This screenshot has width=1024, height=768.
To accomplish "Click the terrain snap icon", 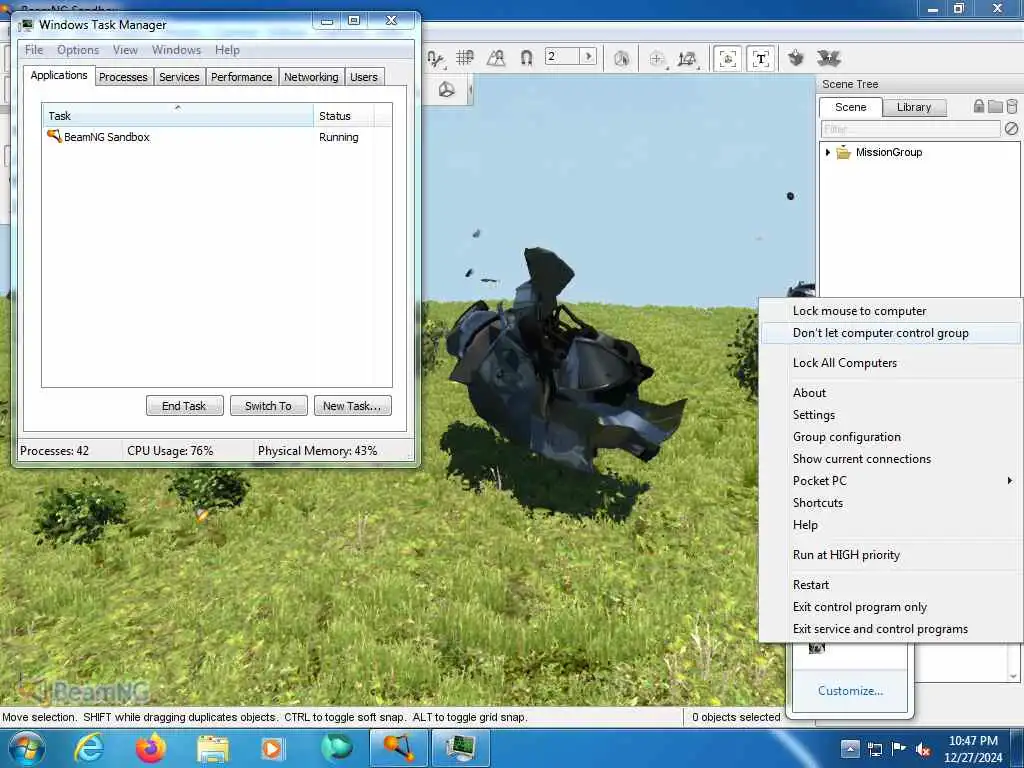I will tap(496, 58).
